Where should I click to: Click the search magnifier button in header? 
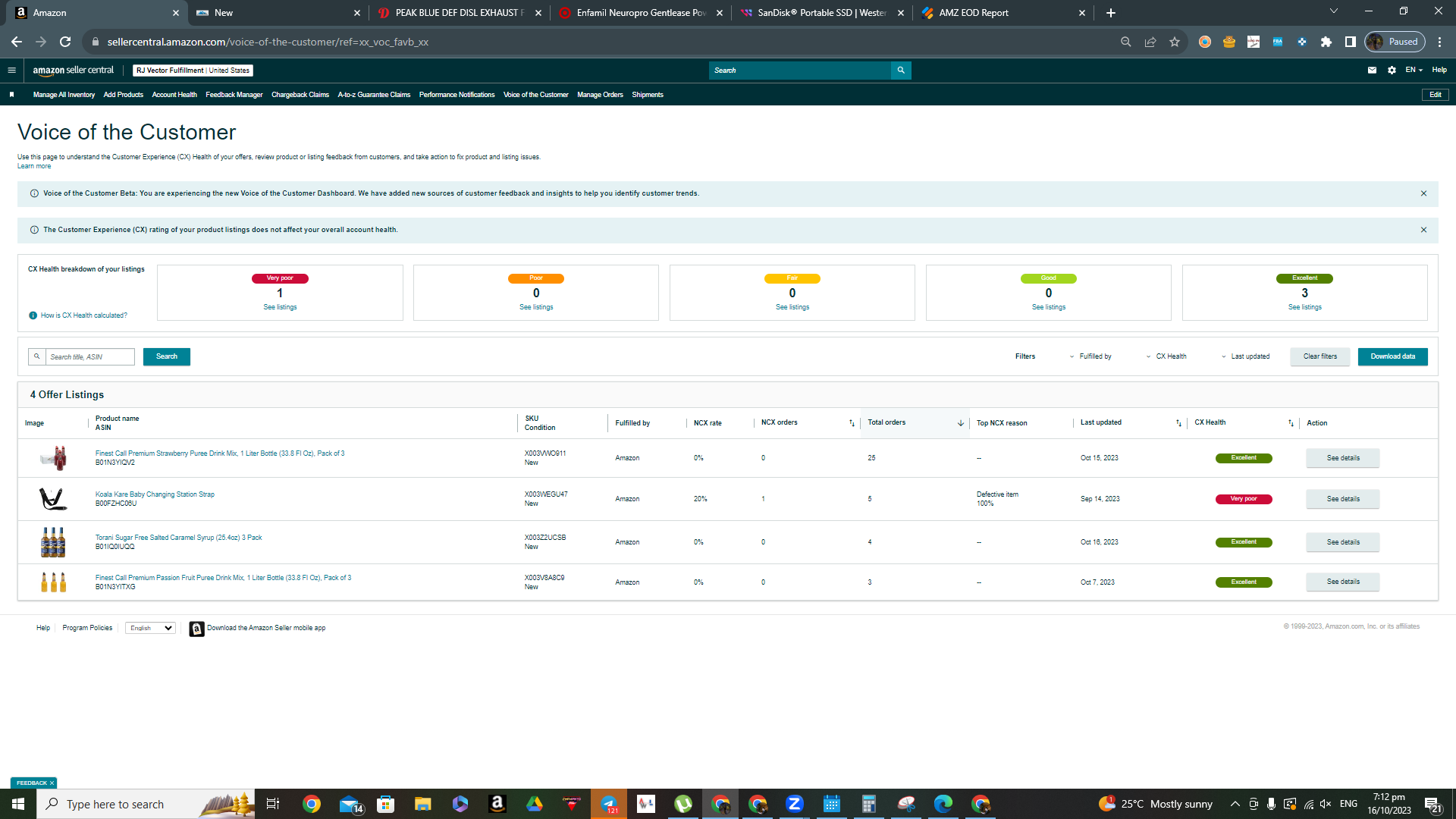901,71
